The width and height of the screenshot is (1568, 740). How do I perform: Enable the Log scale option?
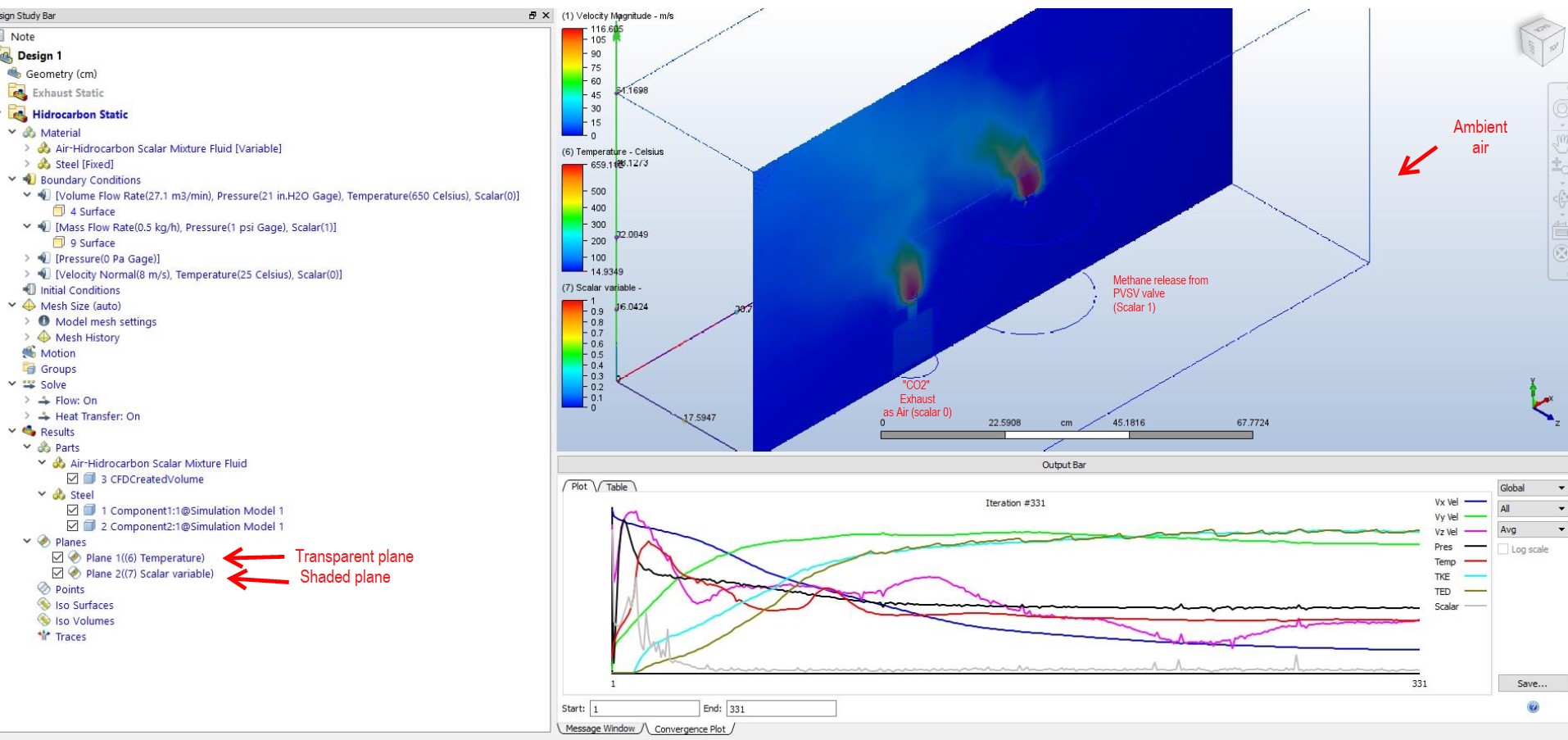click(1504, 549)
